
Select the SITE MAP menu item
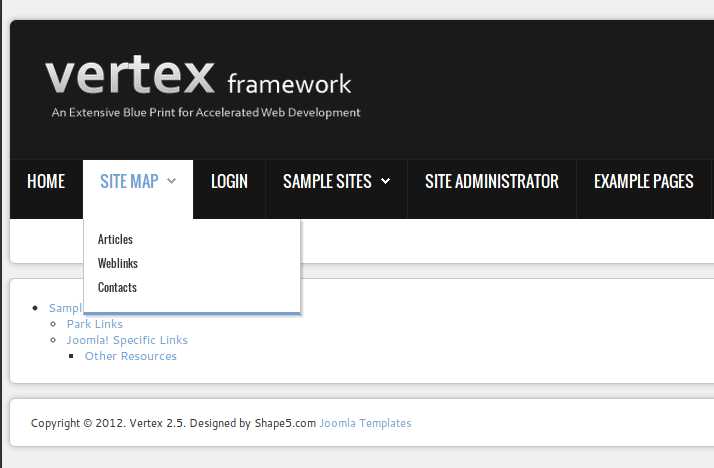click(129, 181)
